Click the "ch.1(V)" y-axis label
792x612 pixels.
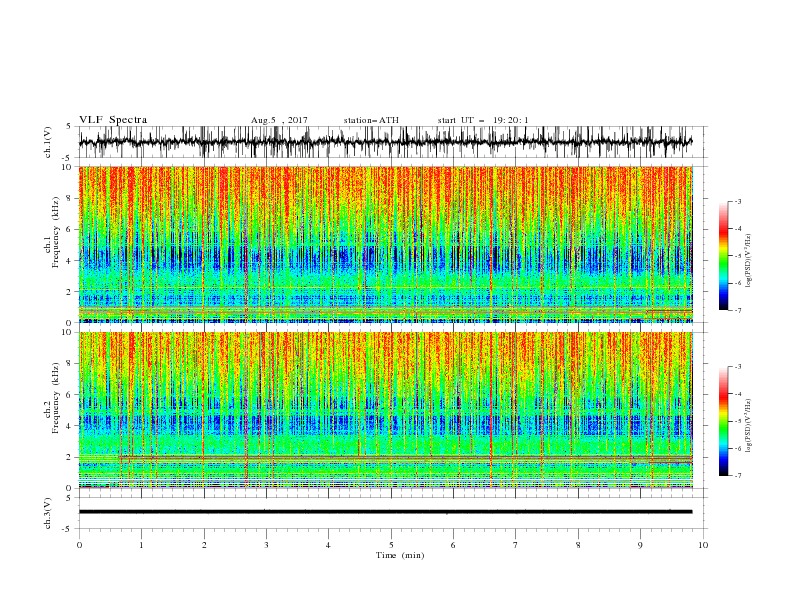[48, 142]
